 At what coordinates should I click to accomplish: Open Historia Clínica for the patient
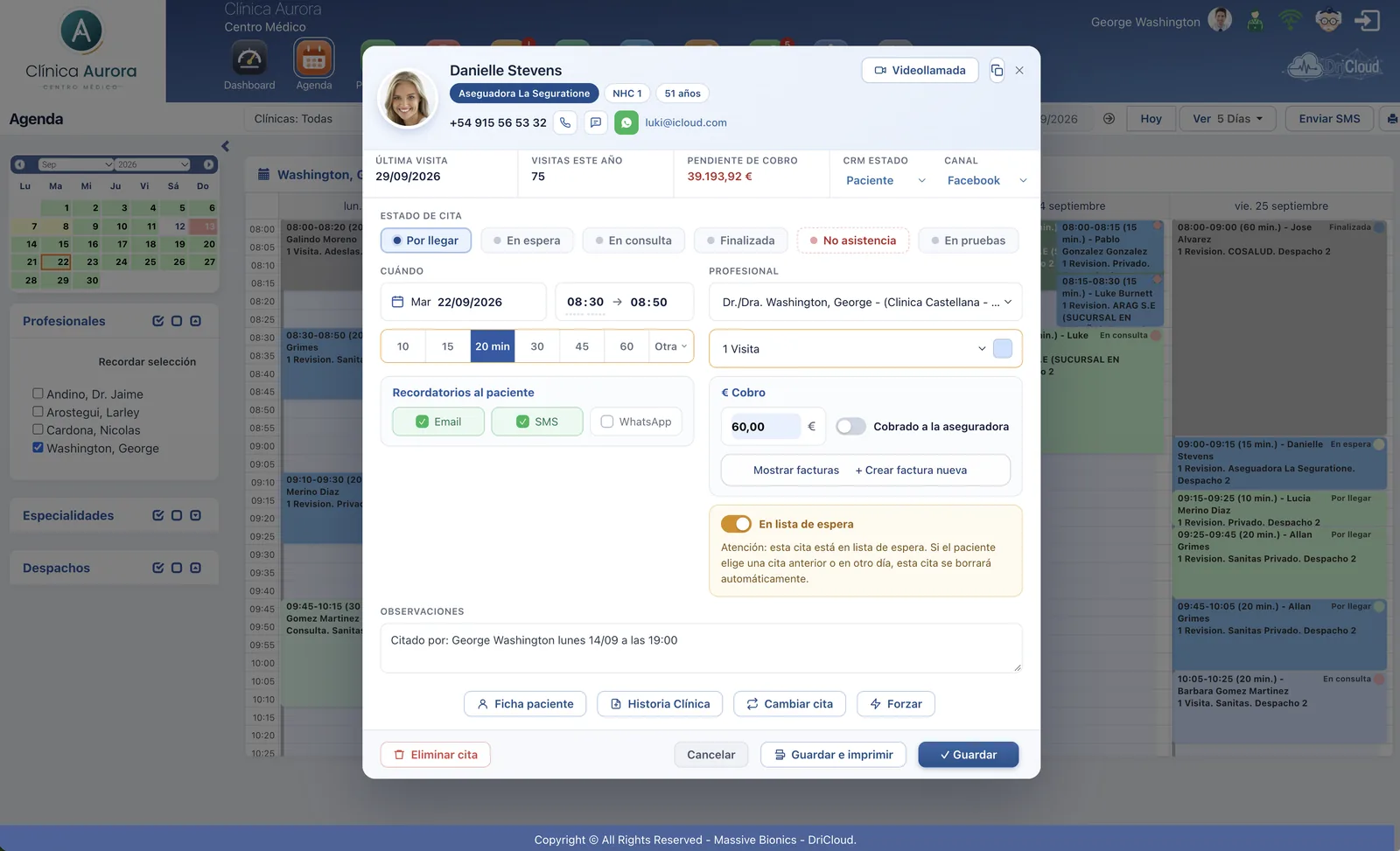tap(660, 704)
